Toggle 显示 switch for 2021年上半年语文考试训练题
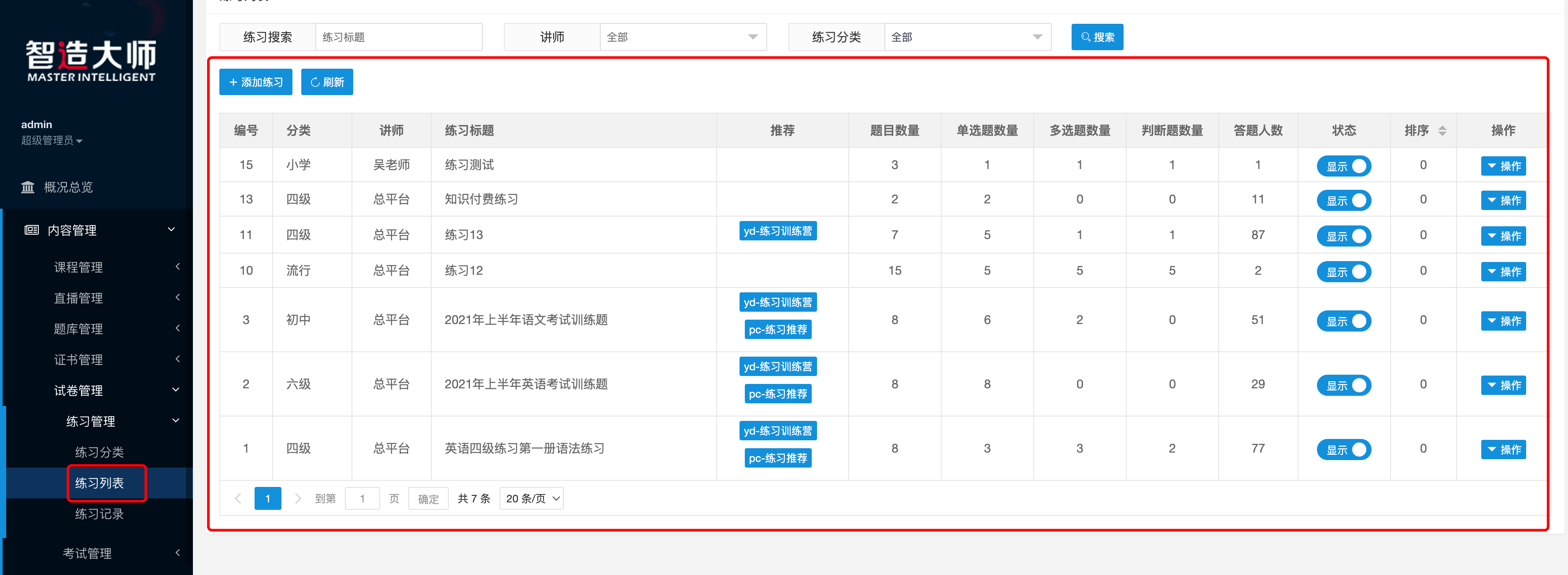The width and height of the screenshot is (1568, 575). [x=1343, y=321]
